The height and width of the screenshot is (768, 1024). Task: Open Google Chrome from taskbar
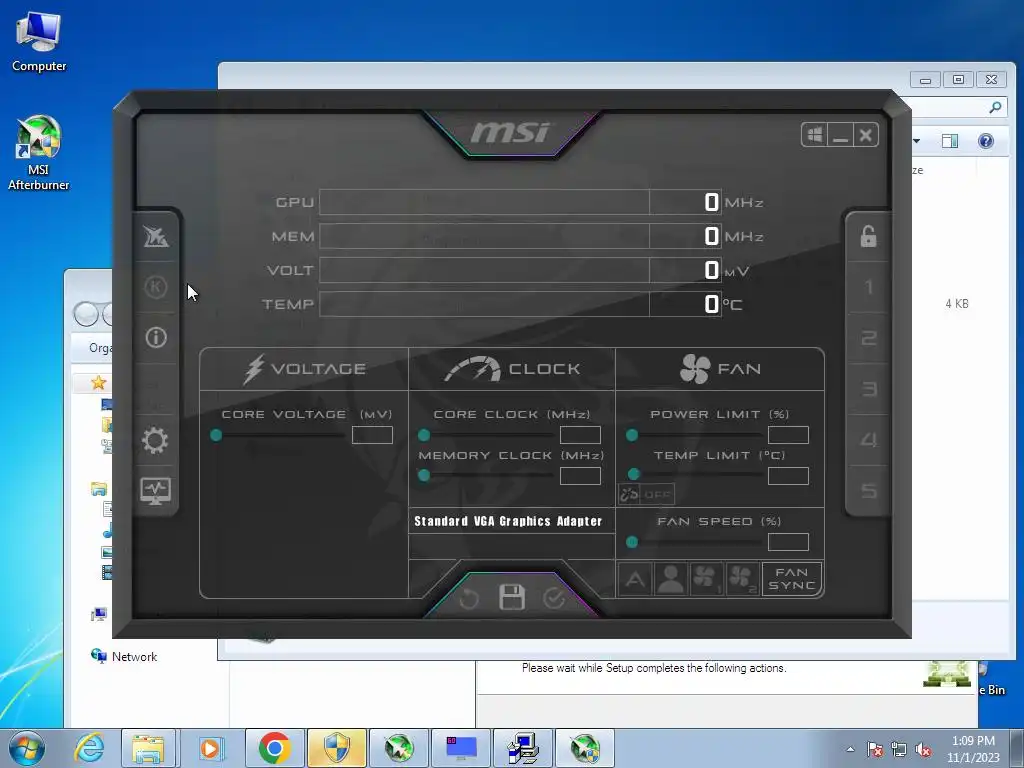click(274, 748)
